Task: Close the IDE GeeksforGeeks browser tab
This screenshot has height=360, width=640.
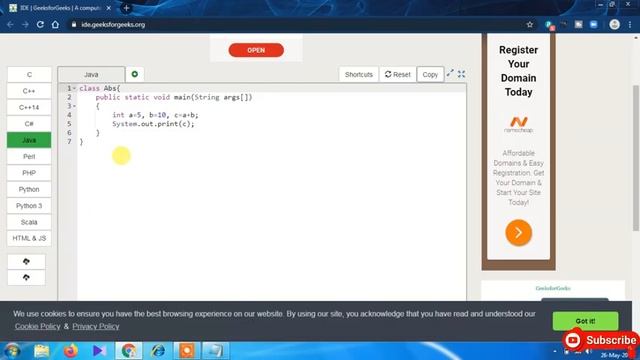Action: tap(109, 8)
